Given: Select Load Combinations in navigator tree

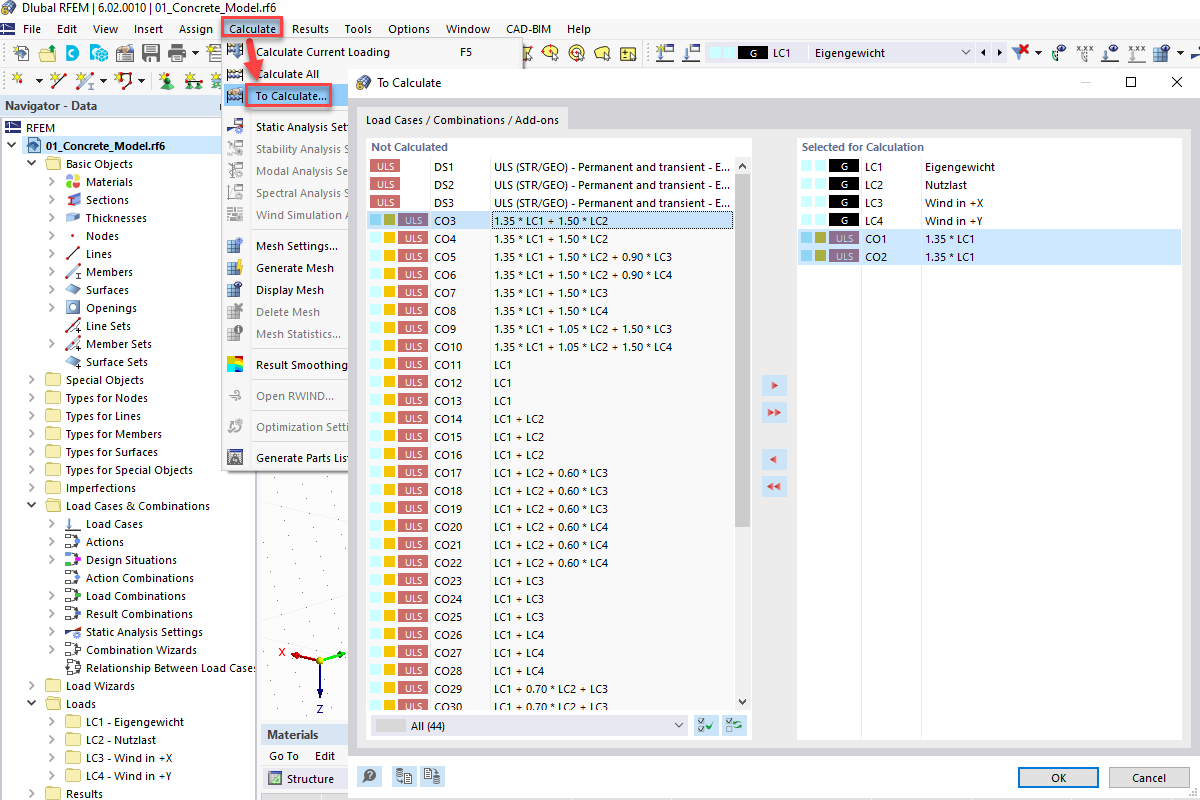Looking at the screenshot, I should point(136,596).
